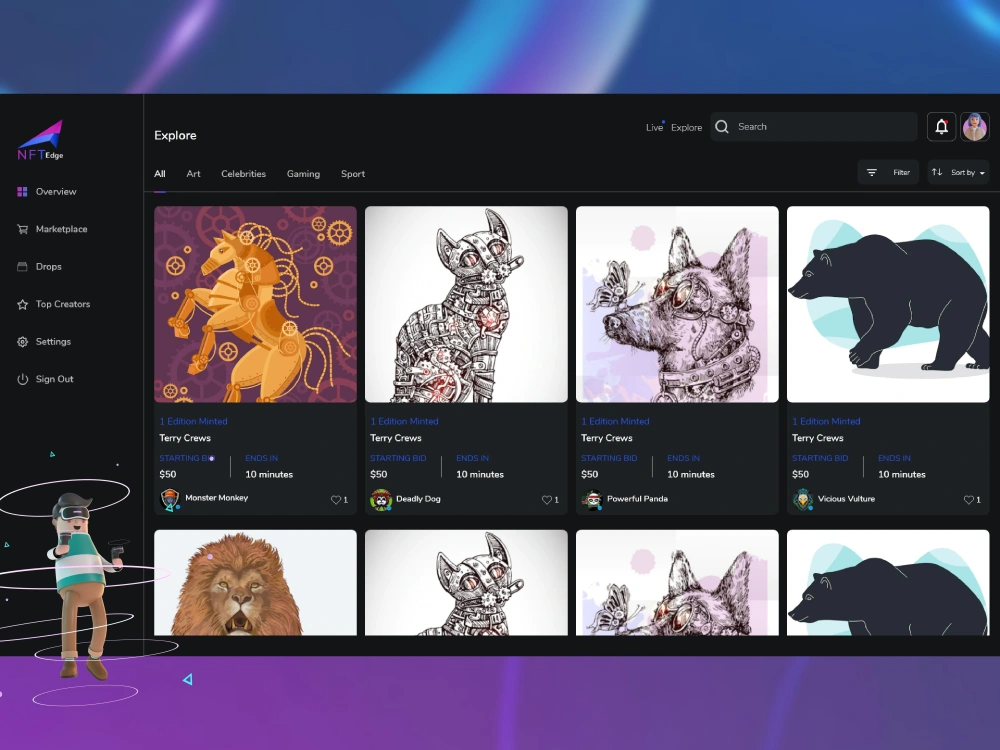Open the steampunk cat artwork in first row
The height and width of the screenshot is (750, 1000).
466,304
